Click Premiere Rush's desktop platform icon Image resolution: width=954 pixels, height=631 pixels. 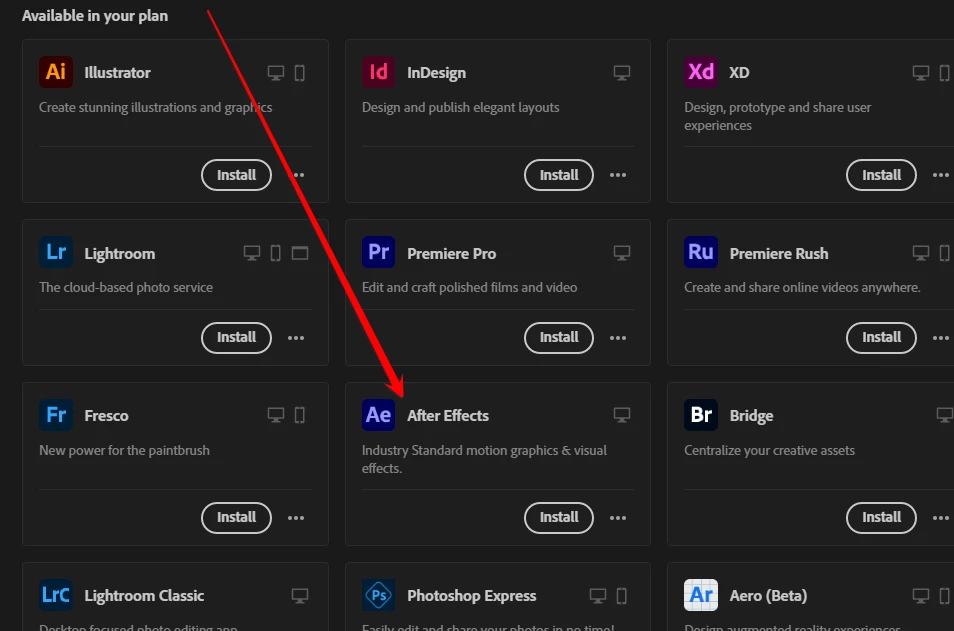(x=921, y=253)
